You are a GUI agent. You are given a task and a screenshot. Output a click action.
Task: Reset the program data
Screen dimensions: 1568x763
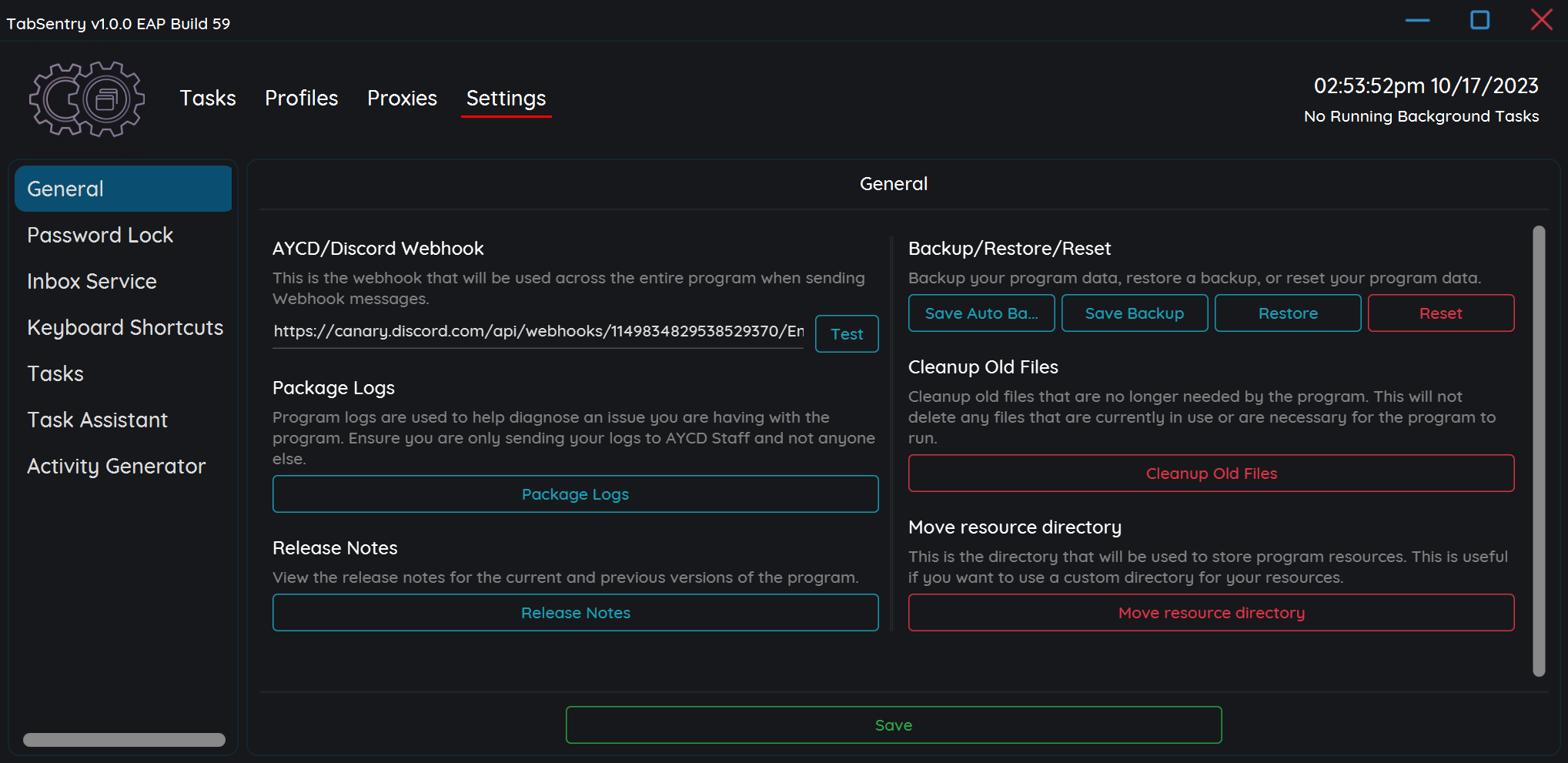click(x=1441, y=313)
